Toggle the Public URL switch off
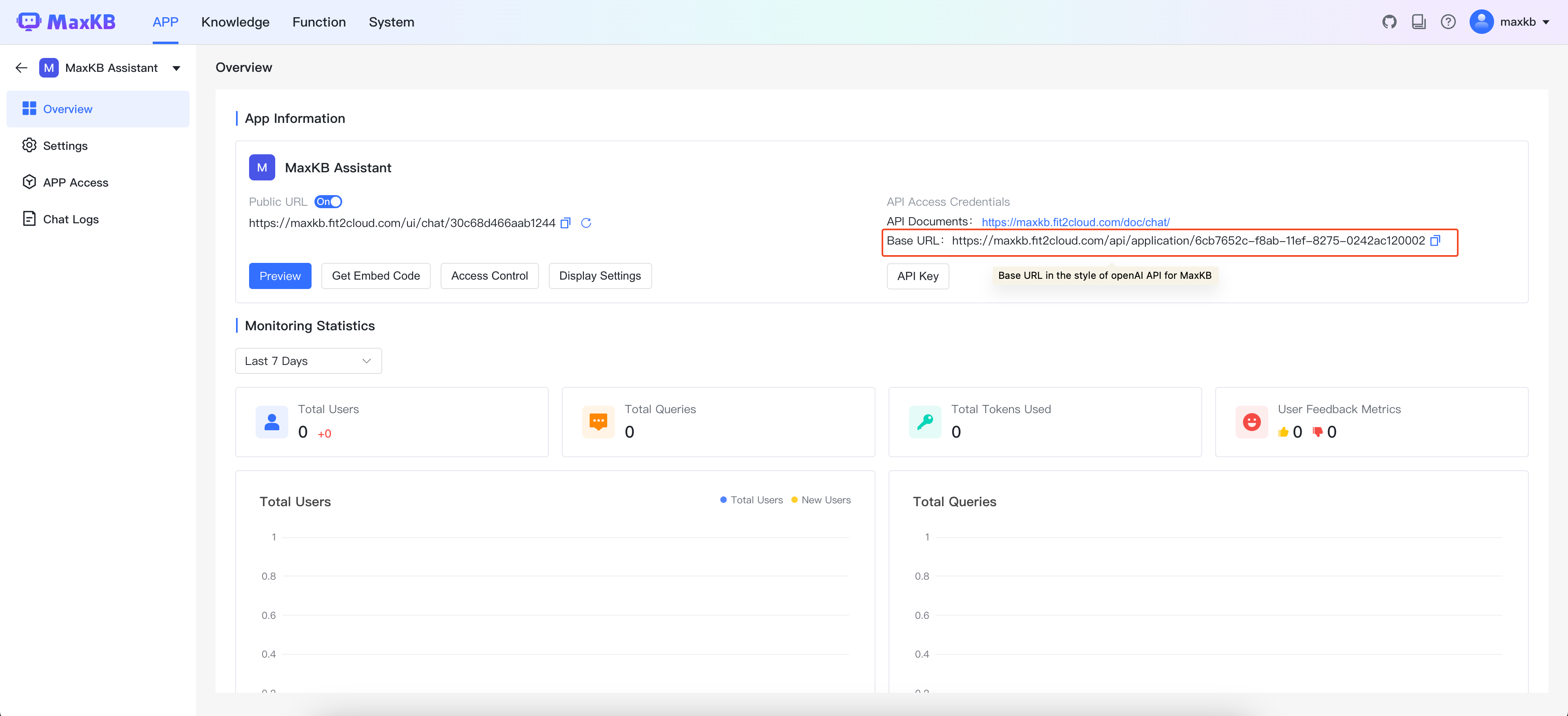This screenshot has width=1568, height=716. [328, 201]
